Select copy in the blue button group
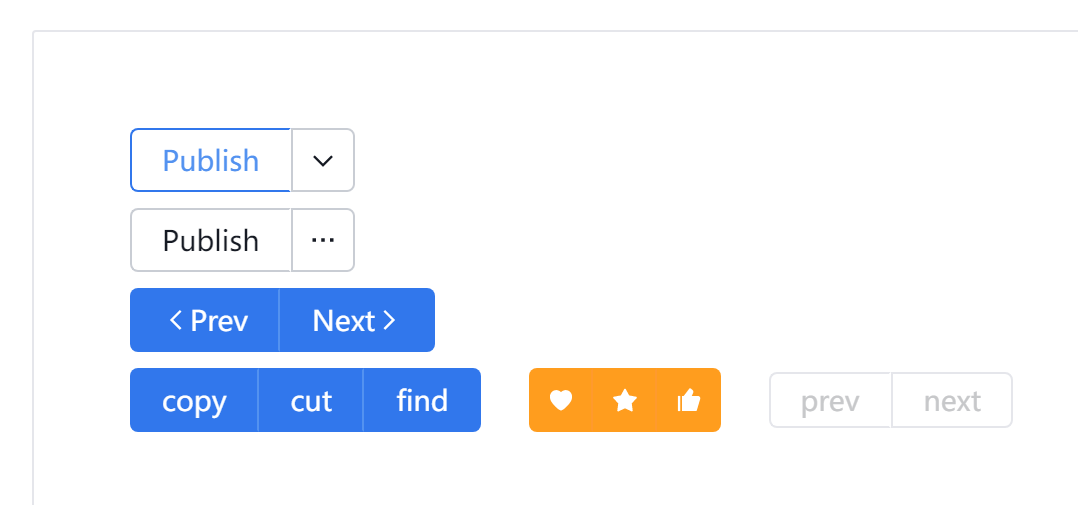Screen dimensions: 1078x505 pos(194,400)
